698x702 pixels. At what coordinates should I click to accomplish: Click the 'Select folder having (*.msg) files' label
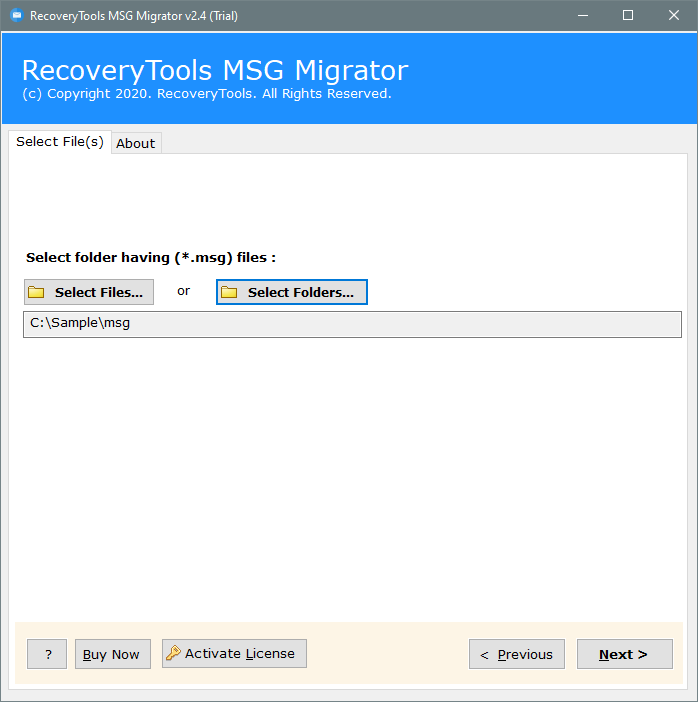(x=151, y=257)
